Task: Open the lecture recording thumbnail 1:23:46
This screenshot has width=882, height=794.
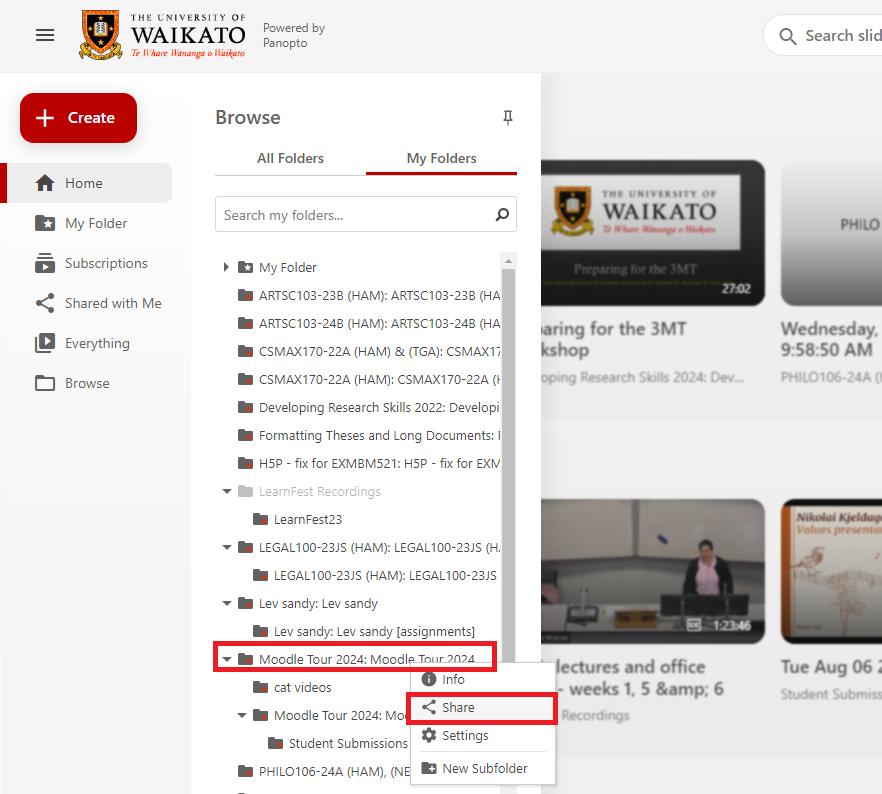Action: tap(652, 571)
